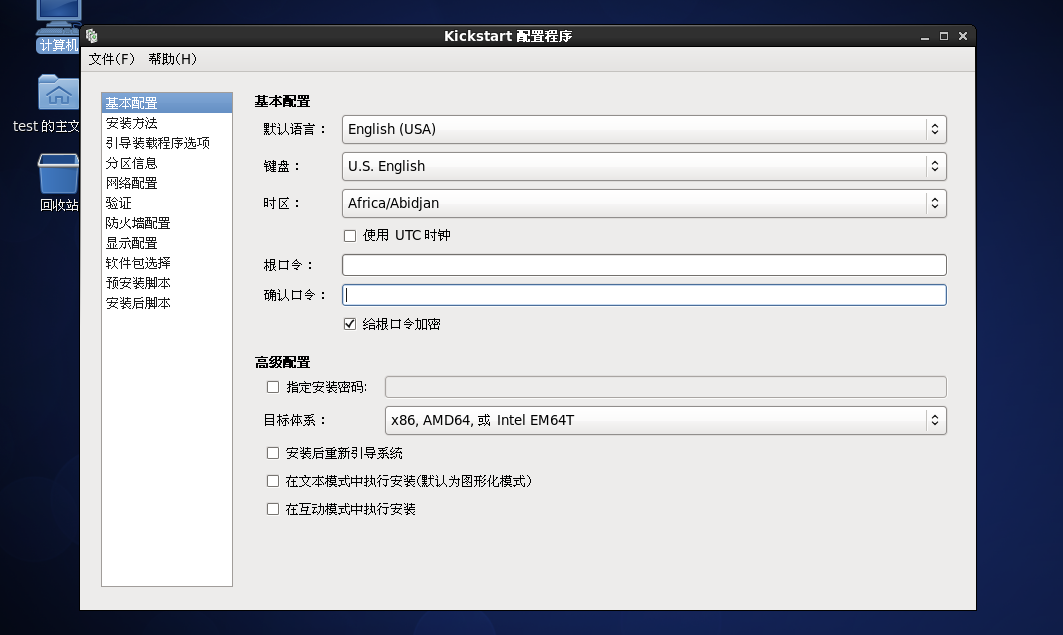Select 显示配置 in the sidebar
Screen dimensions: 1063x635
click(167, 243)
